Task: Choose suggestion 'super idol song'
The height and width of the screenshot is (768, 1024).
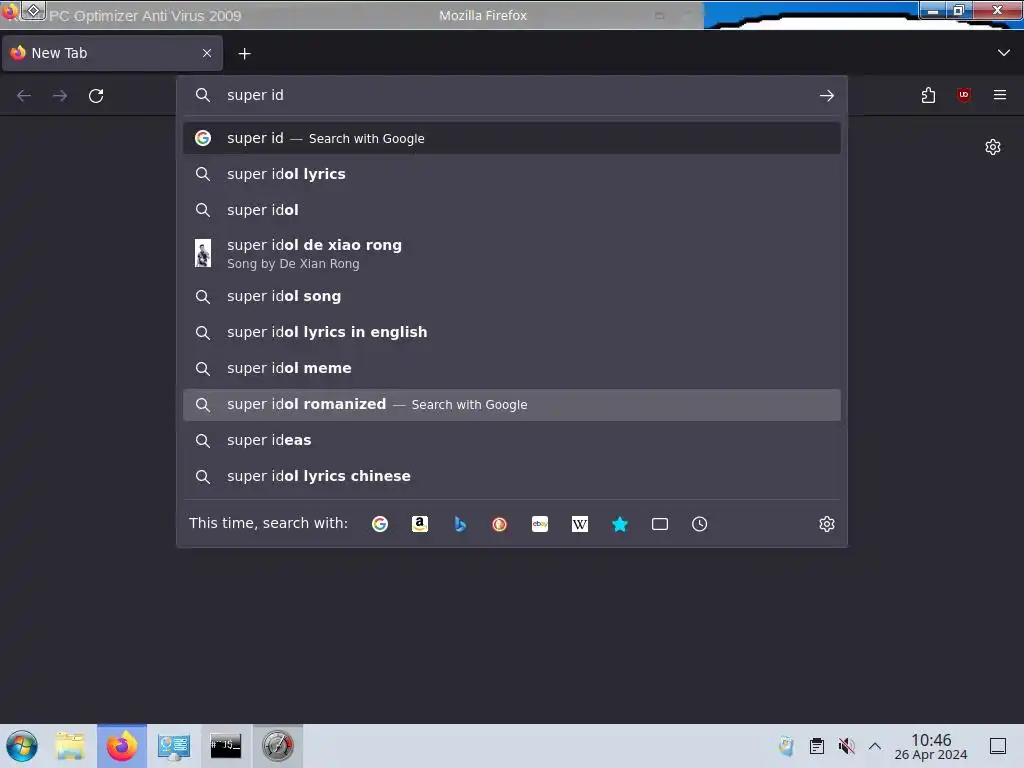Action: pos(512,296)
